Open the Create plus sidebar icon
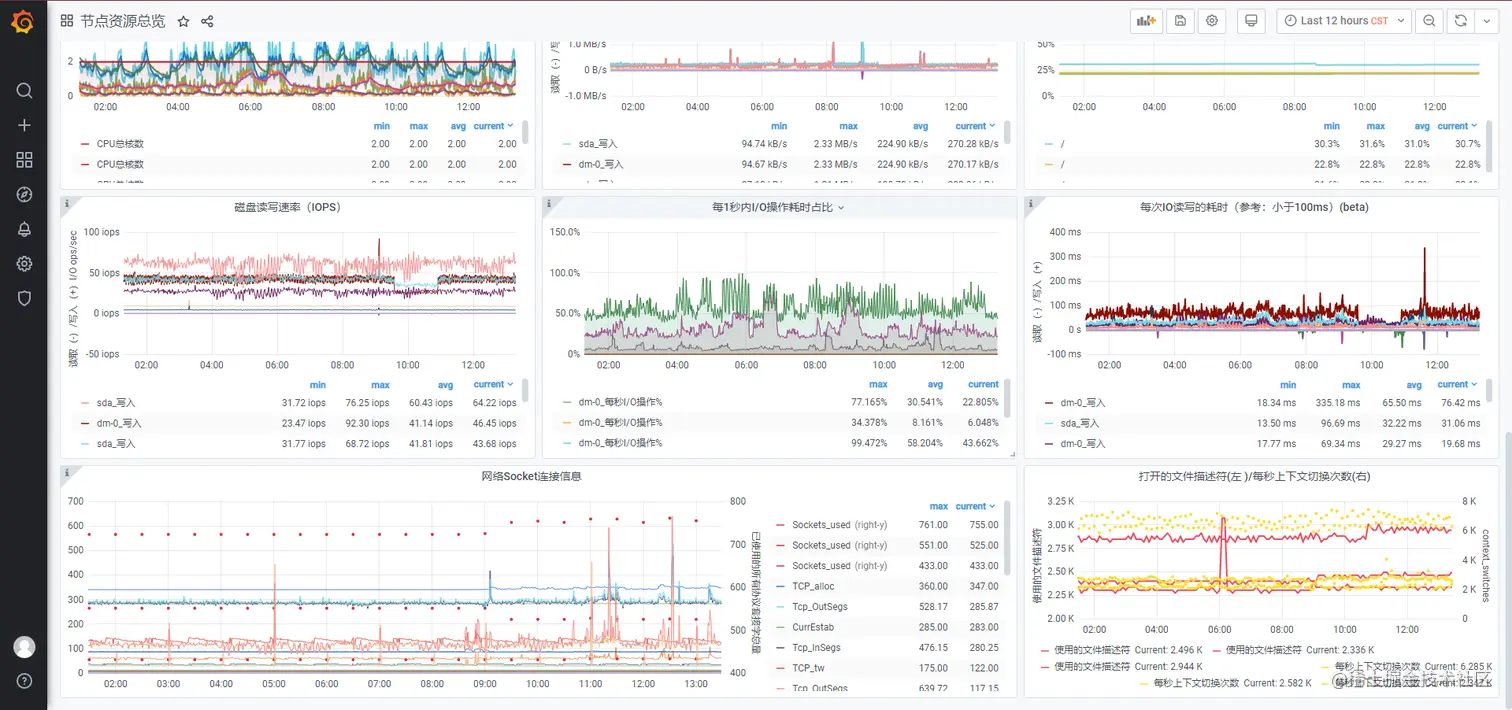1512x710 pixels. [24, 126]
